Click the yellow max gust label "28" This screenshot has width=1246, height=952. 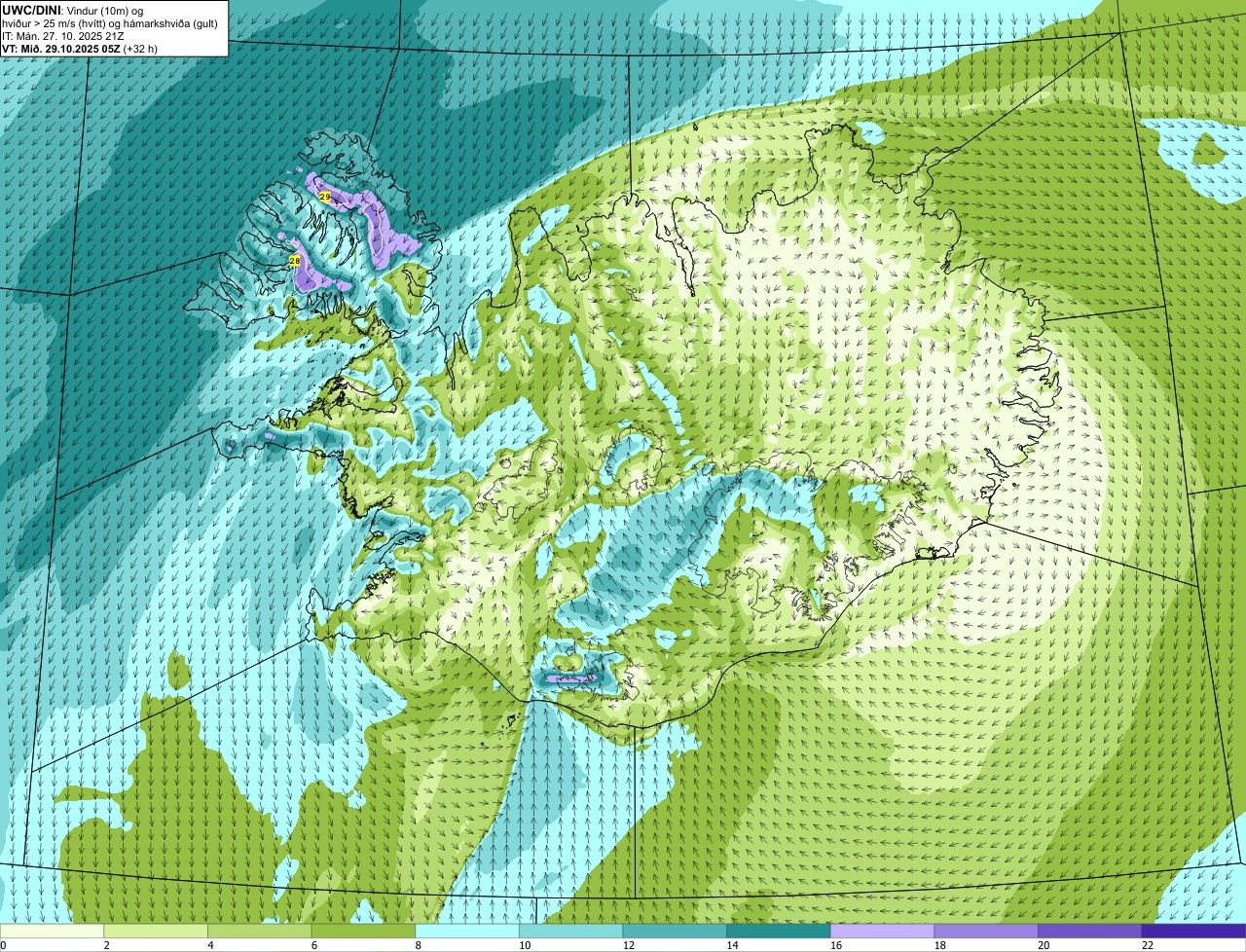click(294, 261)
